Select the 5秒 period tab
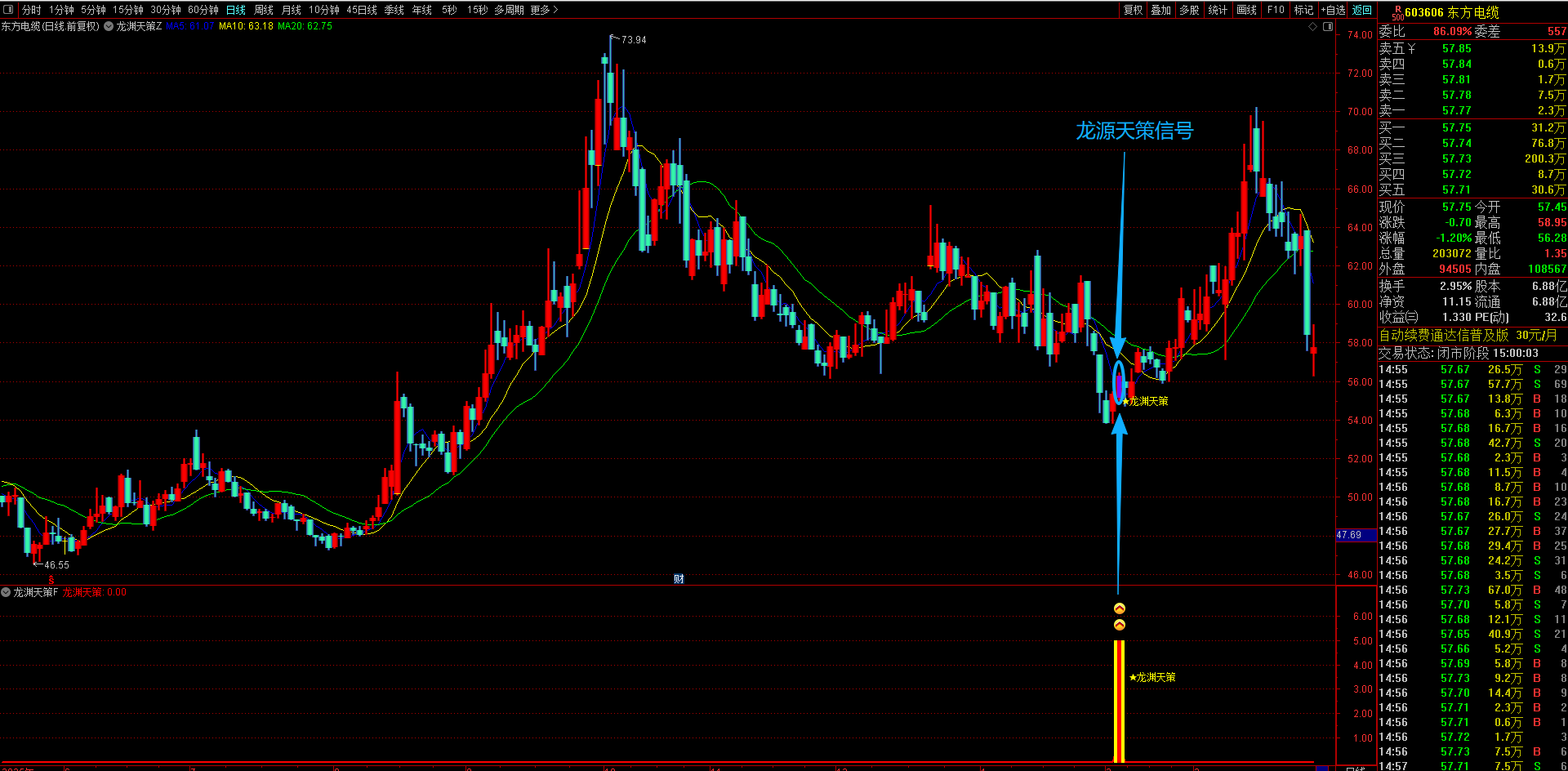 [x=450, y=10]
